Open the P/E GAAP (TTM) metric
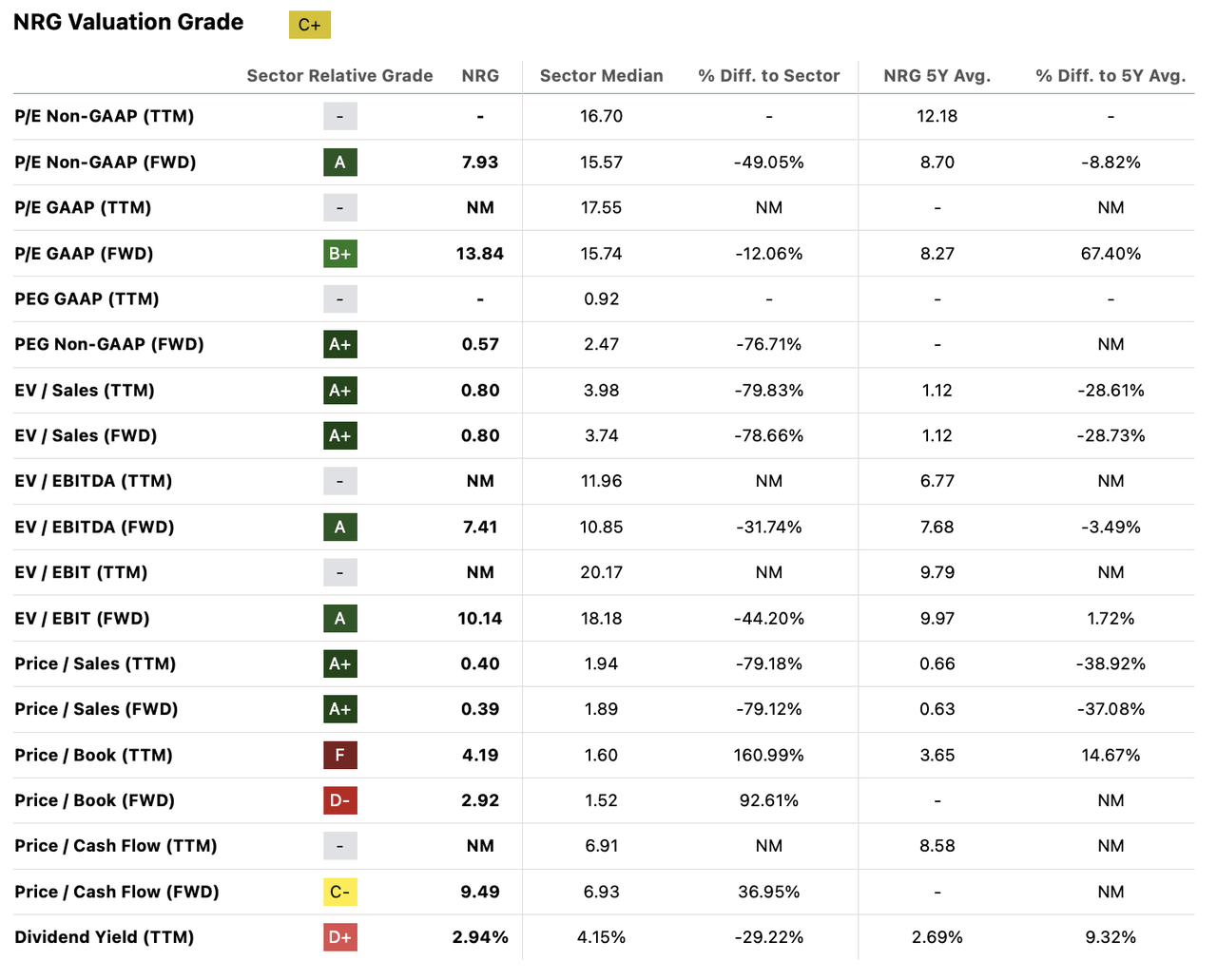Viewport: 1217px width, 980px height. coord(83,207)
